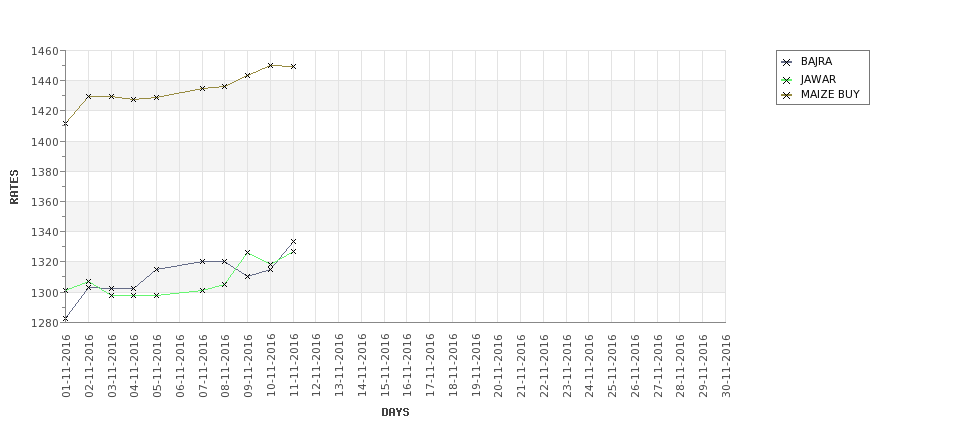Click the 06-11-2016 date label
Screen dimensions: 975x429
click(x=180, y=366)
